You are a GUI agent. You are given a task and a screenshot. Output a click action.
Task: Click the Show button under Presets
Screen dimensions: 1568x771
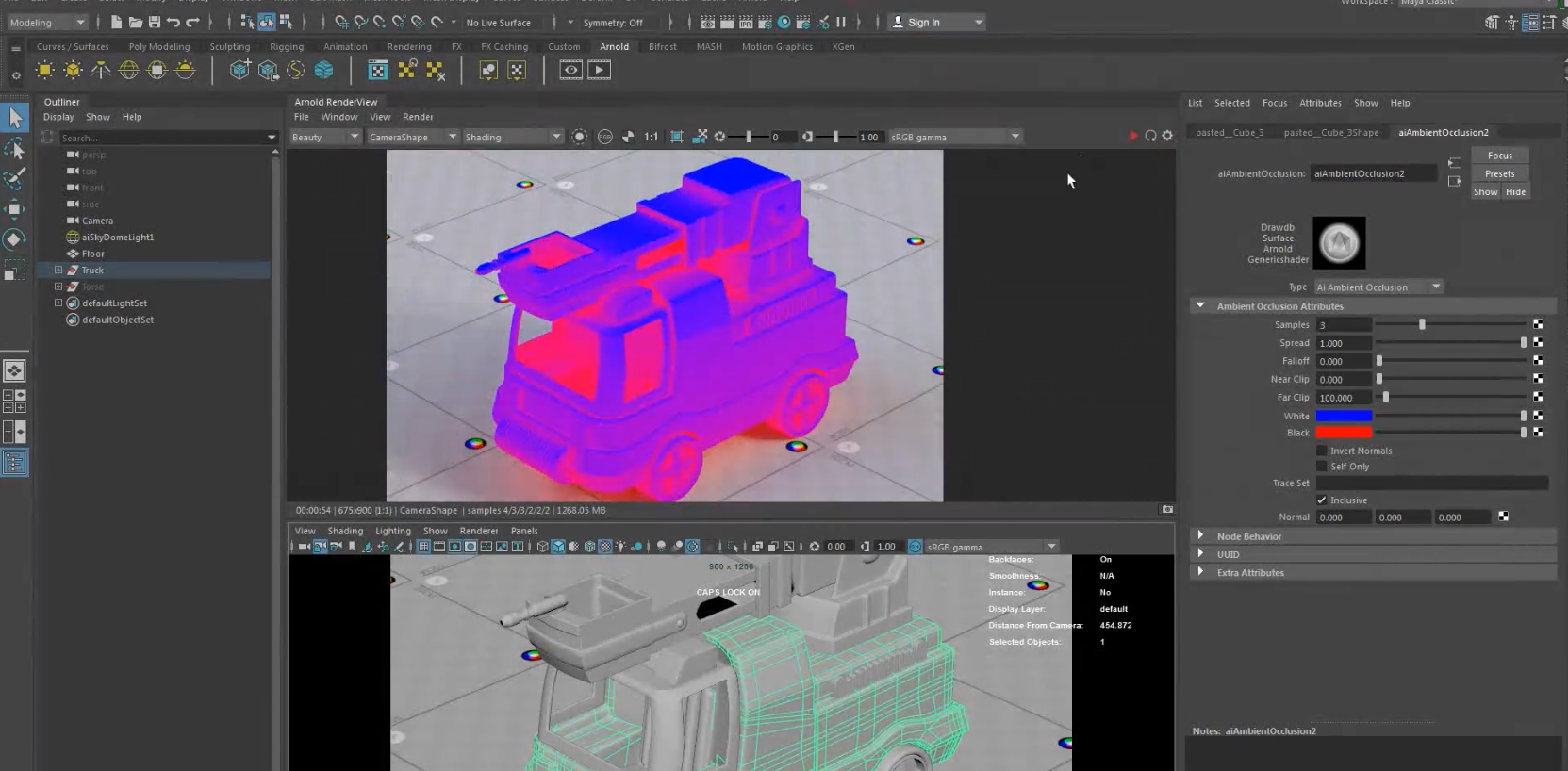1485,191
